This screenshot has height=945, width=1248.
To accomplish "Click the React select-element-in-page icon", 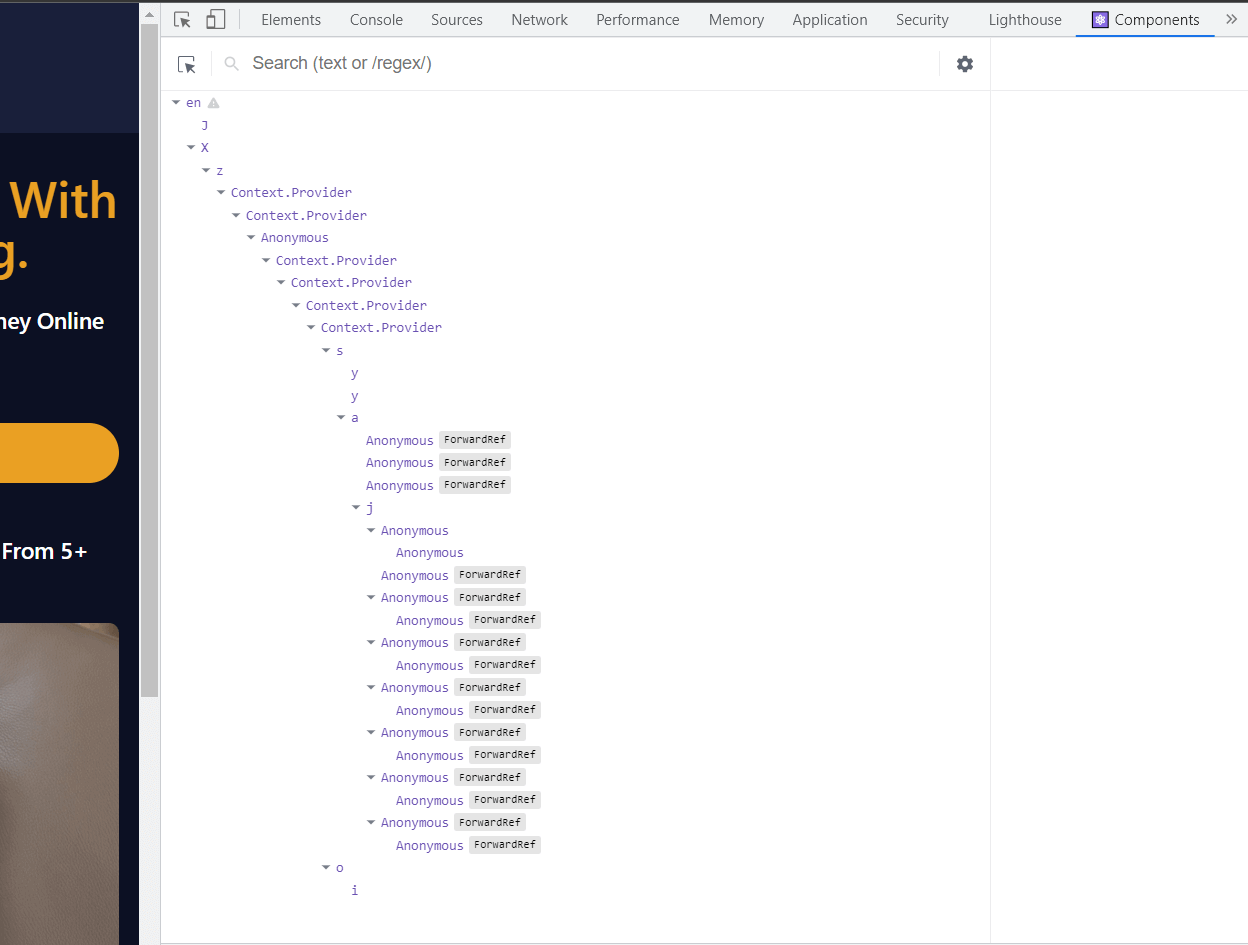I will (x=187, y=64).
